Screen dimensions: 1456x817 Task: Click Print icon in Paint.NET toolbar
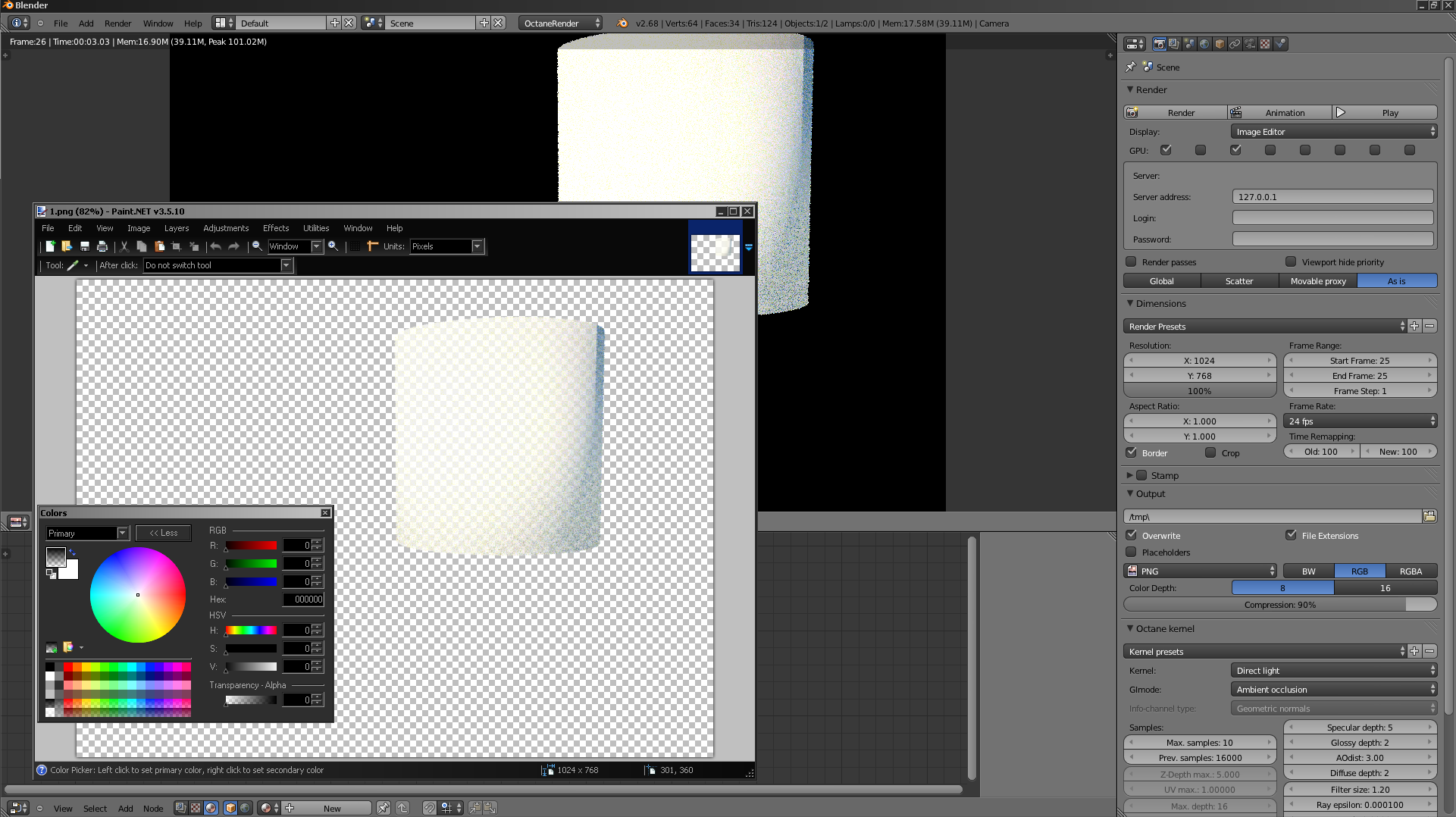coord(102,246)
